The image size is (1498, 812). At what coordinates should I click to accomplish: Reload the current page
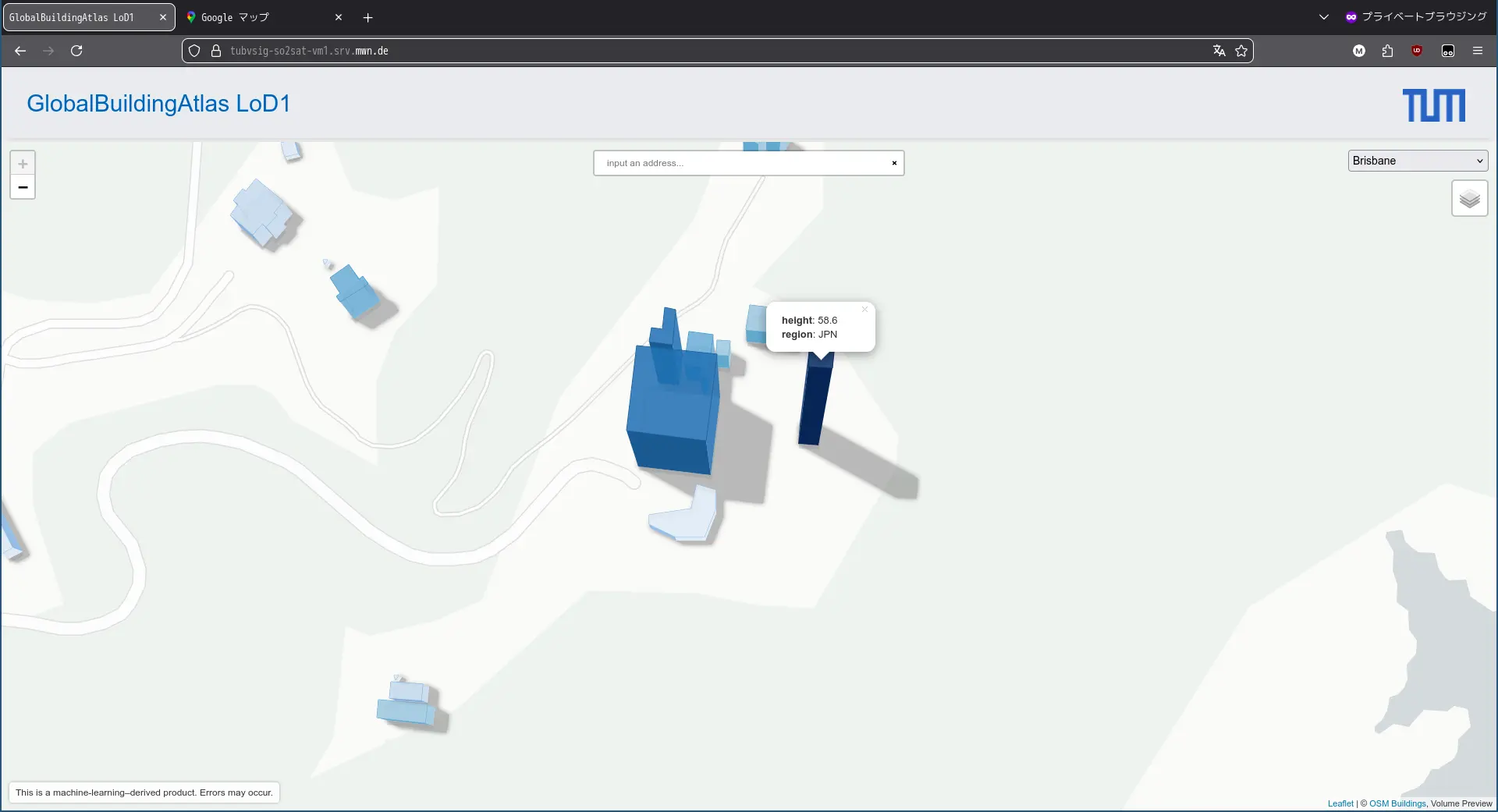(x=76, y=51)
